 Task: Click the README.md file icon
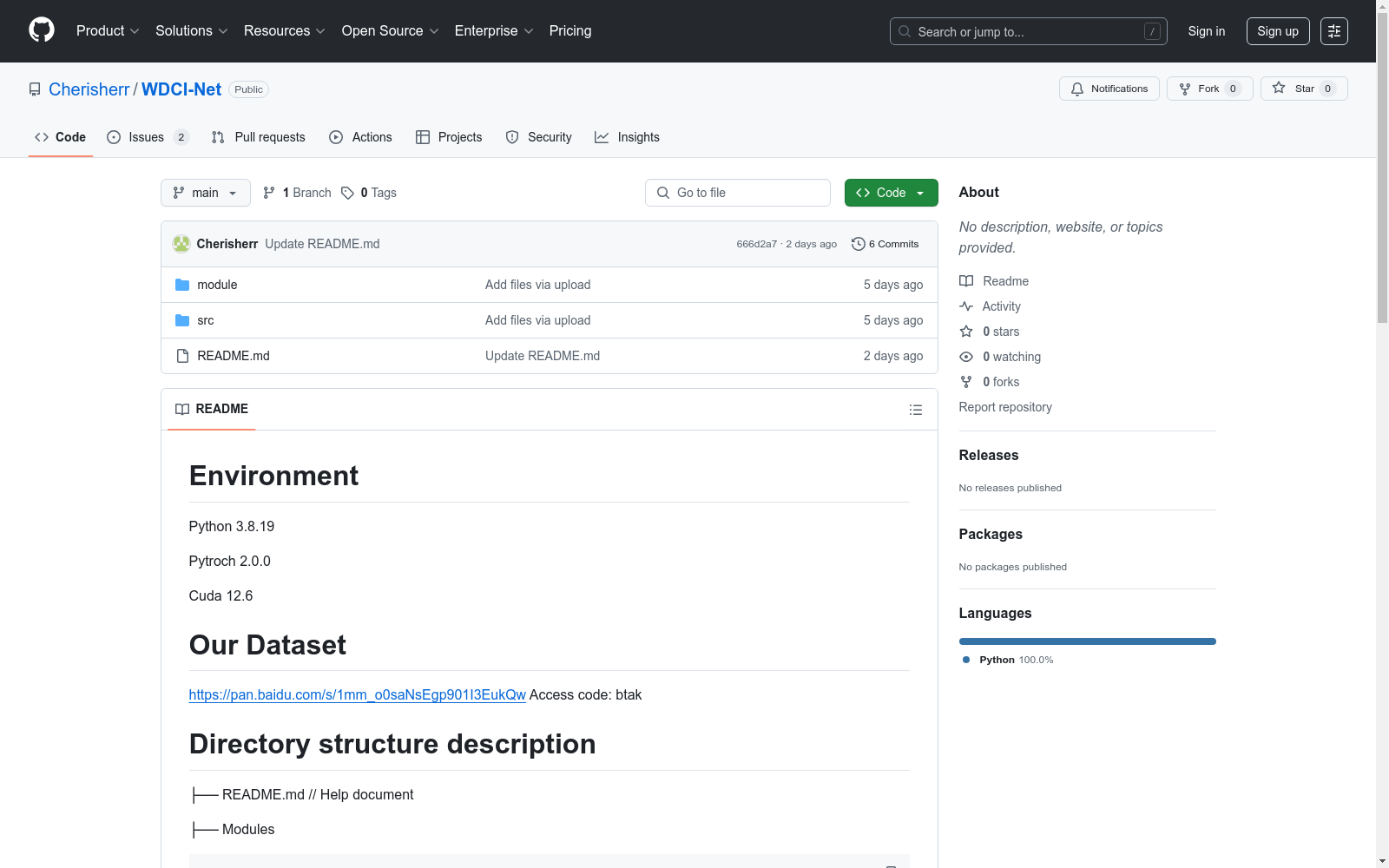pyautogui.click(x=182, y=356)
